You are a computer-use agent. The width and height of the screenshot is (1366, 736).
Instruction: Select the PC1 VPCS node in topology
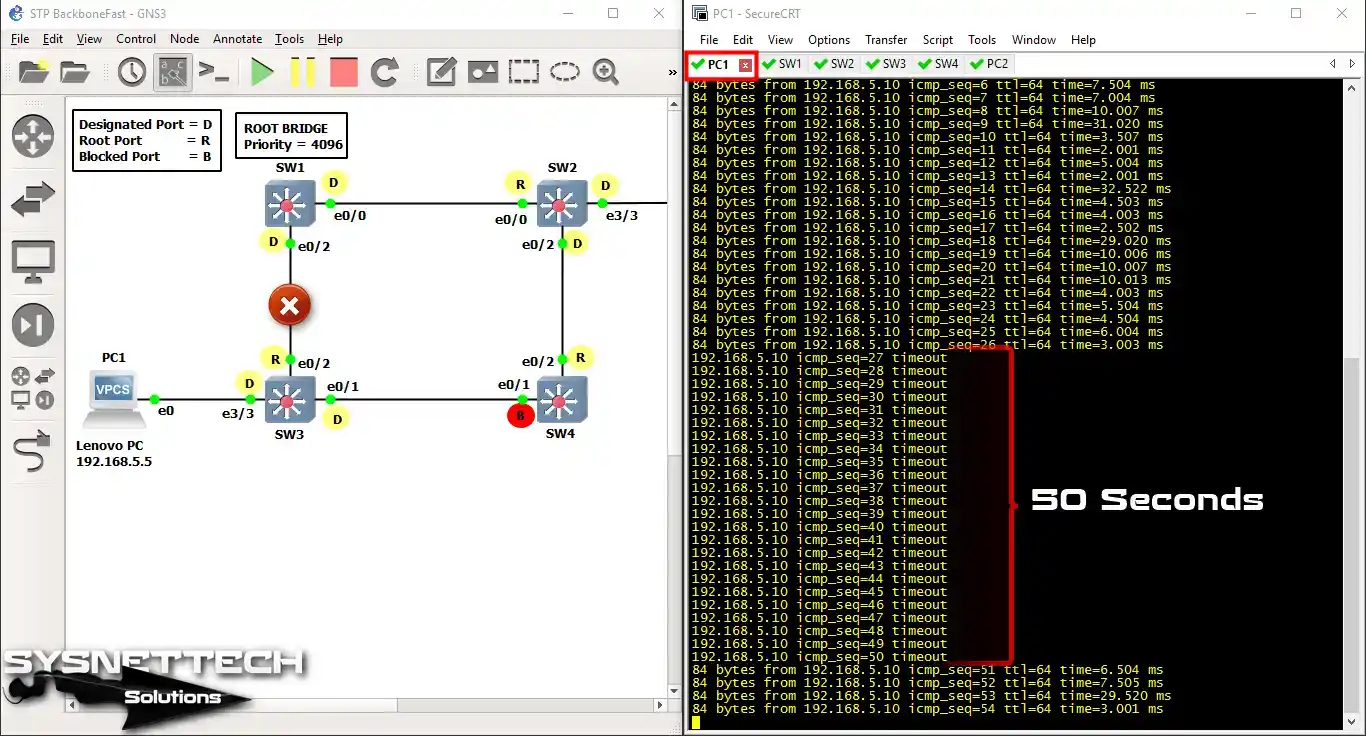[x=112, y=397]
